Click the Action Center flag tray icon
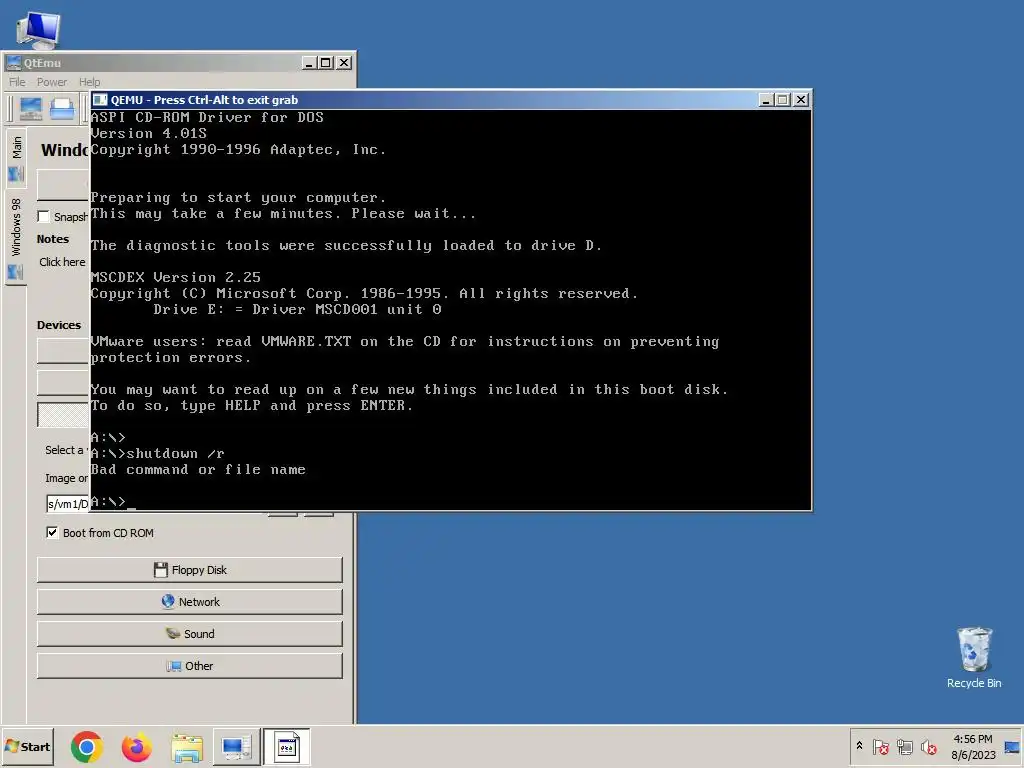Image resolution: width=1024 pixels, height=768 pixels. click(x=880, y=746)
